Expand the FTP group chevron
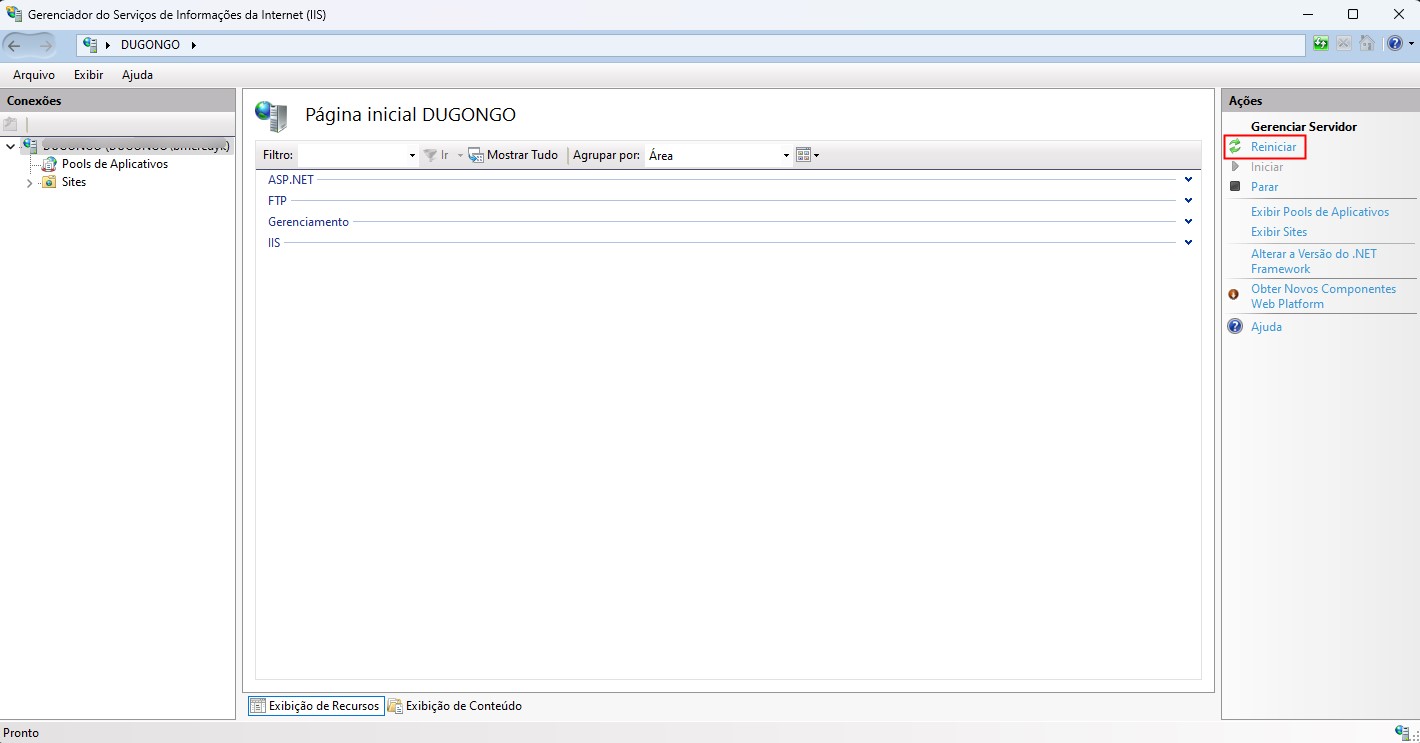Image resolution: width=1420 pixels, height=743 pixels. (1188, 201)
